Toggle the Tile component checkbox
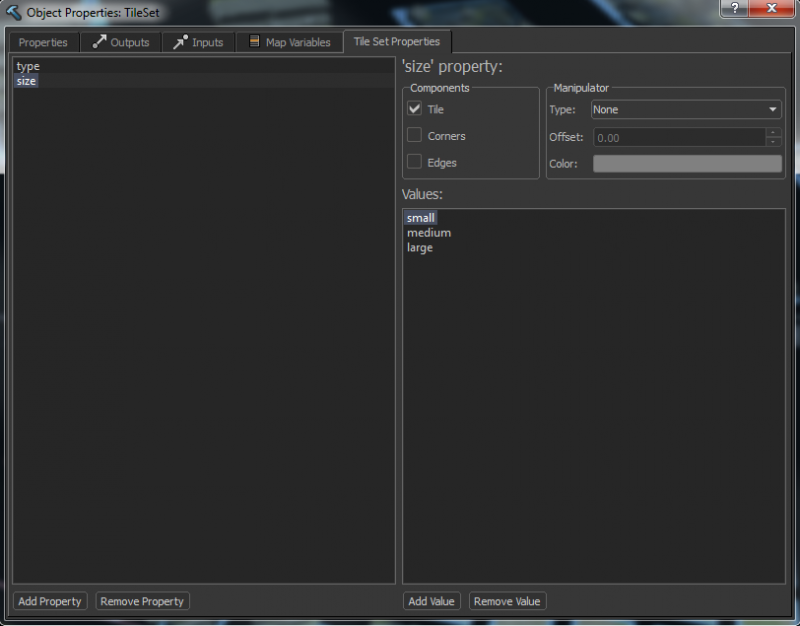800x626 pixels. pos(414,109)
